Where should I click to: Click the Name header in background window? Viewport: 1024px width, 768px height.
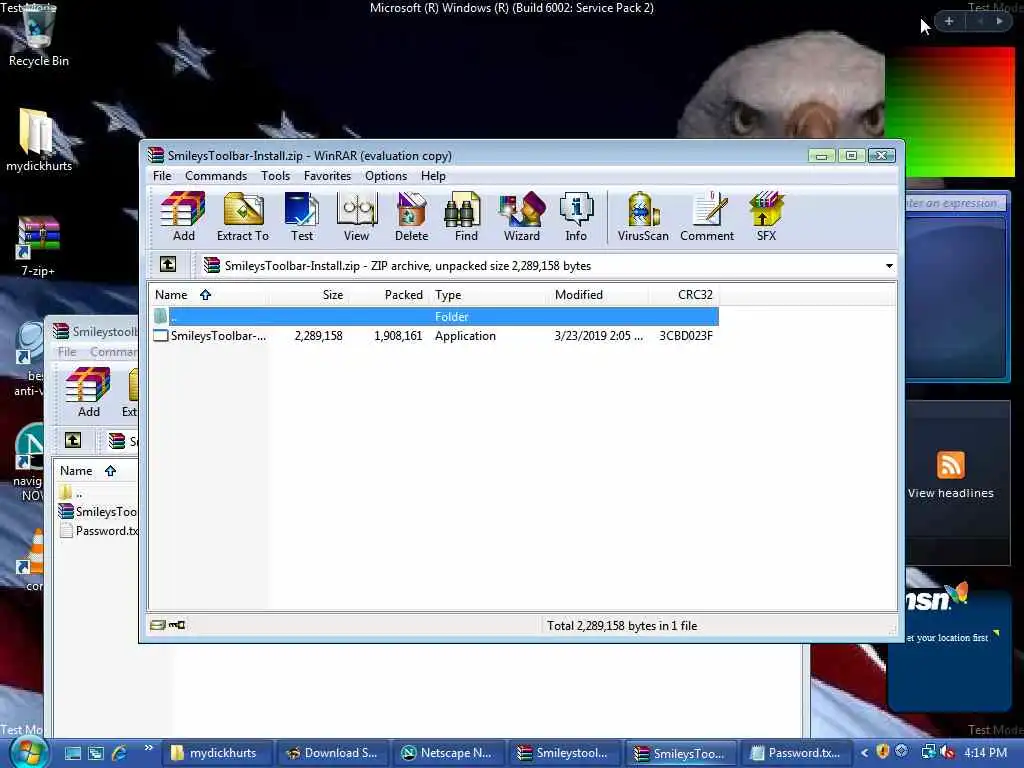tap(96, 470)
